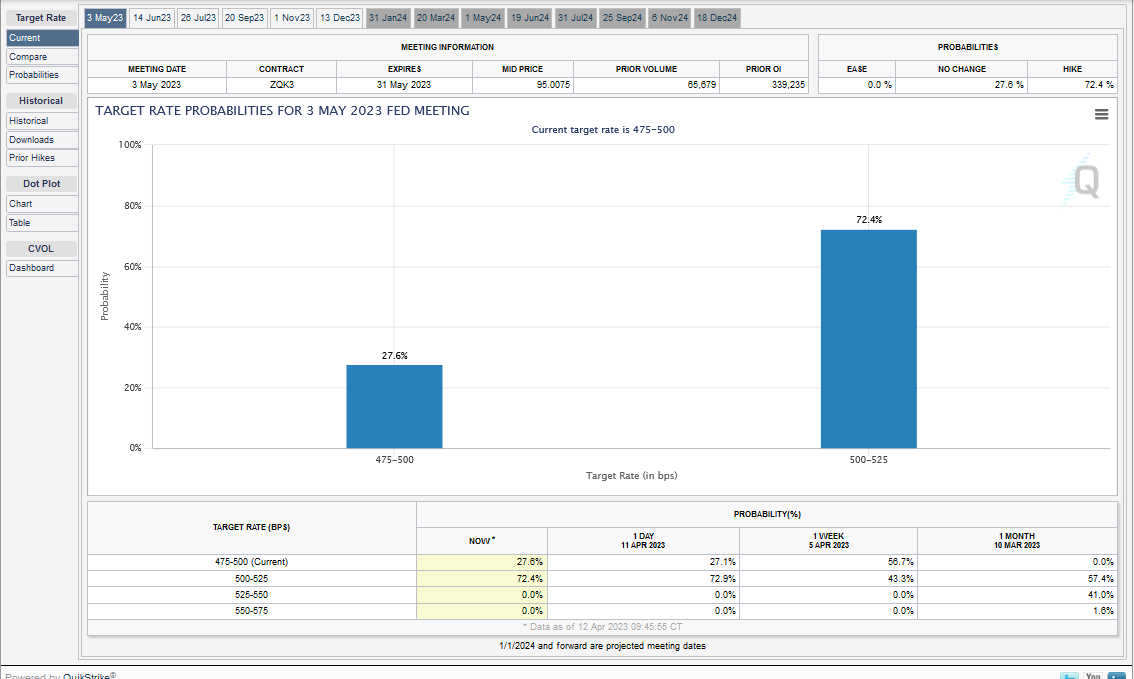1134x679 pixels.
Task: Click the 500-525 x-axis label under chart
Action: pos(869,460)
